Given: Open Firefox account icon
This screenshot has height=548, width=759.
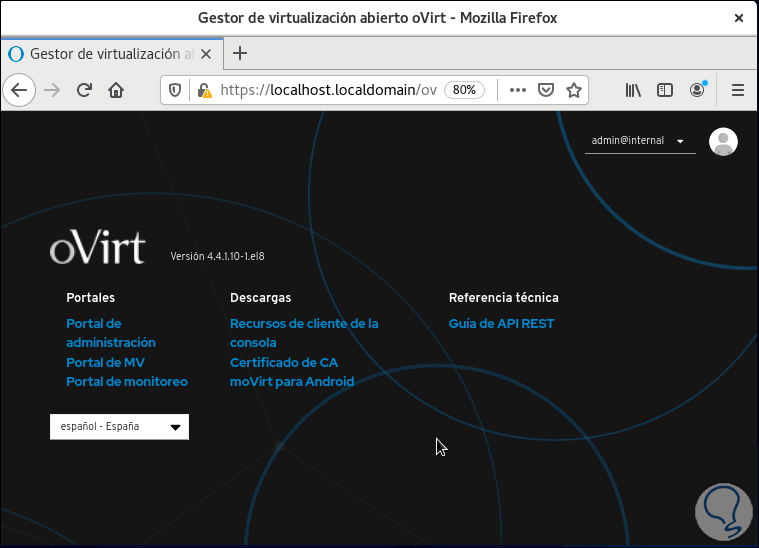Looking at the screenshot, I should tap(697, 90).
